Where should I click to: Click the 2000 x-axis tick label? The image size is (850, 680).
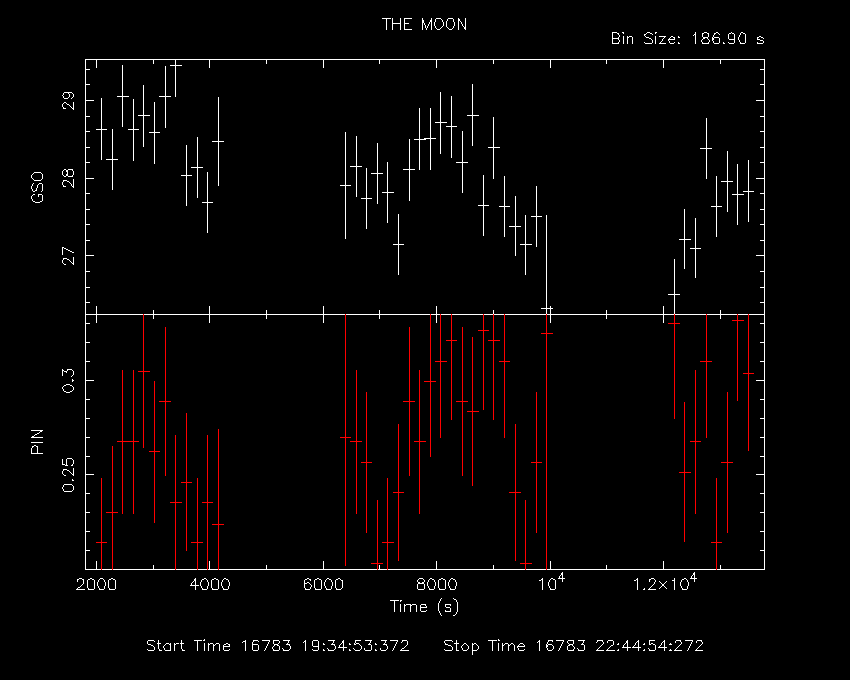point(96,585)
